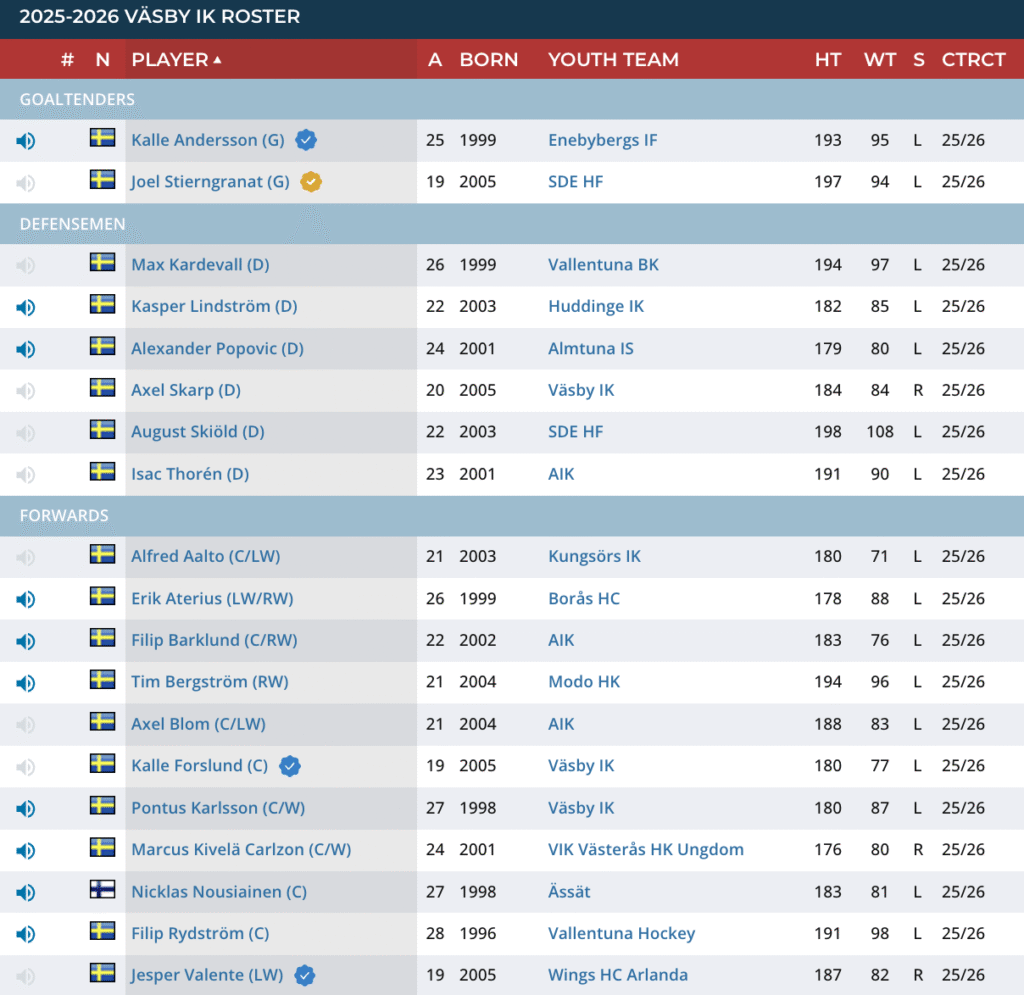
Task: Open Enebybergs IF youth team link
Action: [x=602, y=140]
